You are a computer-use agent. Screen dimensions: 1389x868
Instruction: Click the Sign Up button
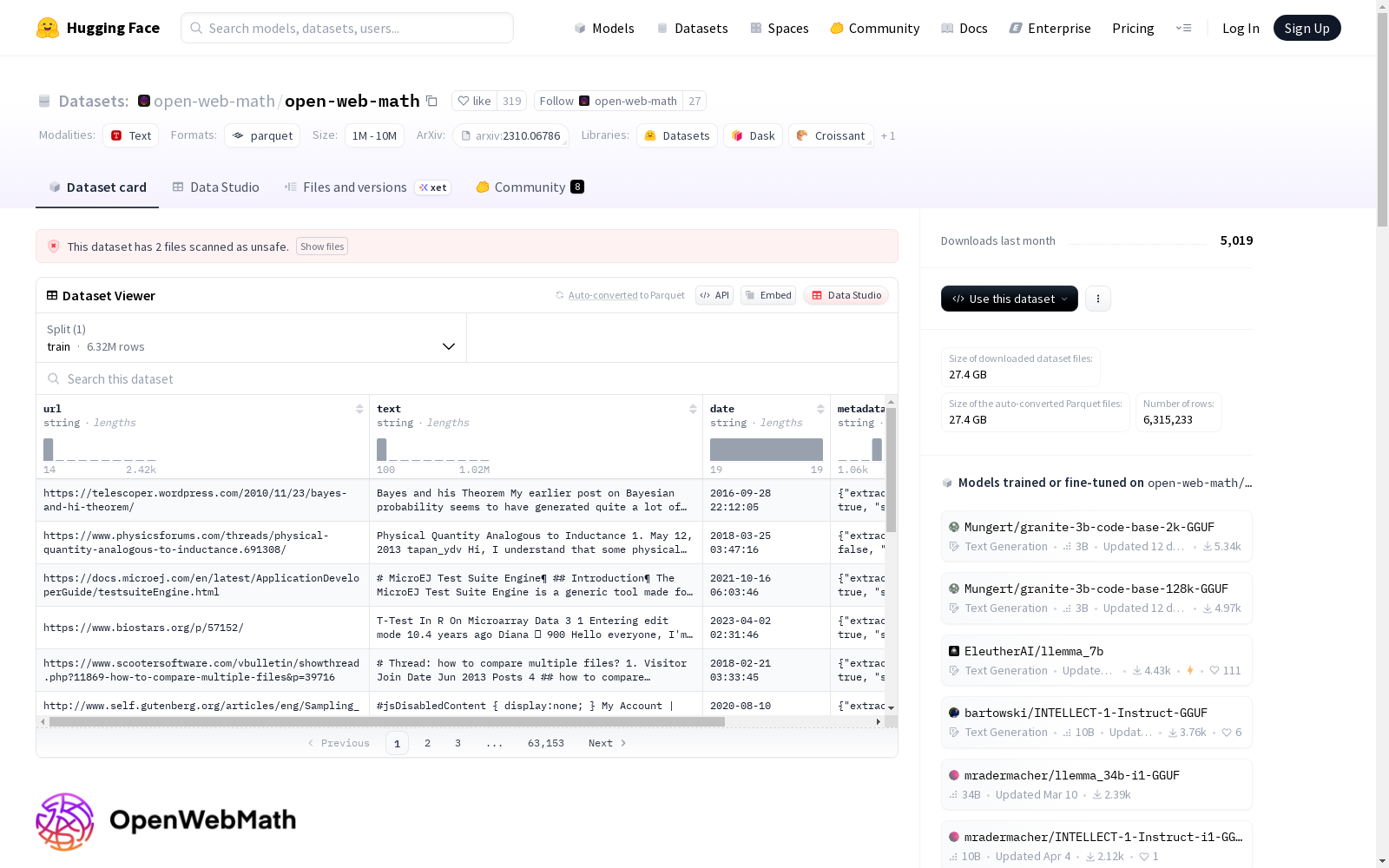1307,28
